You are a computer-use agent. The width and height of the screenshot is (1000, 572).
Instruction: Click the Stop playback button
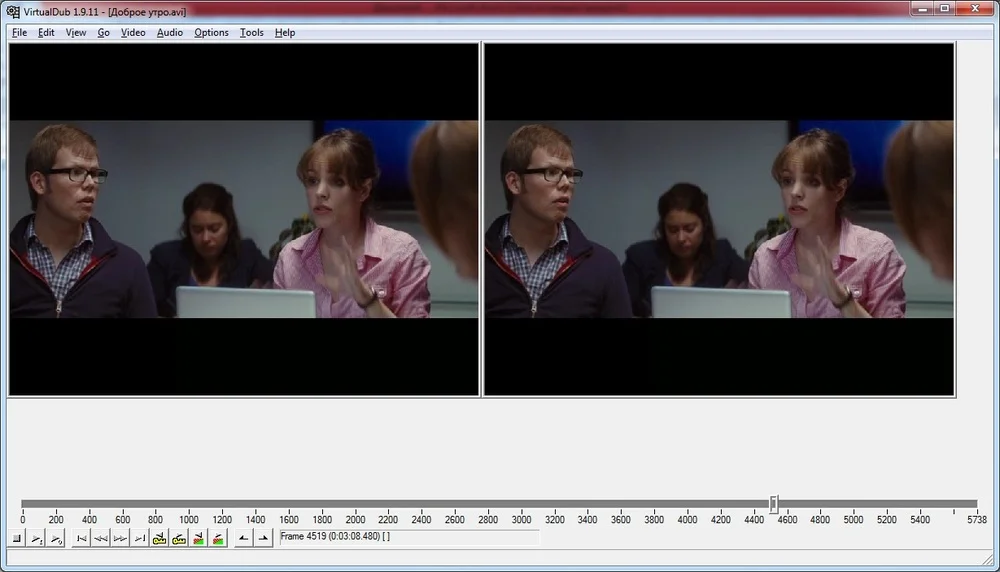[17, 539]
